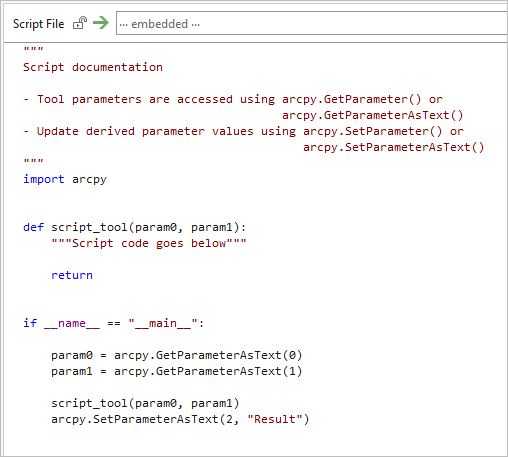Click the green export script arrow icon
The width and height of the screenshot is (508, 457).
coord(101,23)
